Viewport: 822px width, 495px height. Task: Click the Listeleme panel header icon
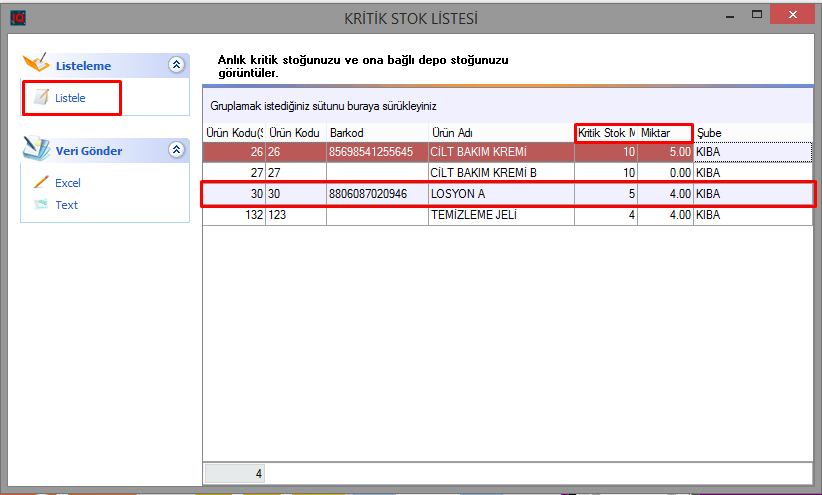pos(35,64)
